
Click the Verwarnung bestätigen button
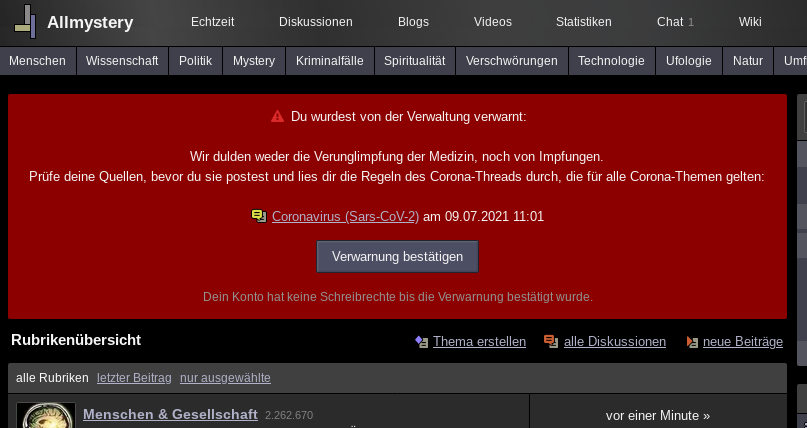[x=397, y=256]
